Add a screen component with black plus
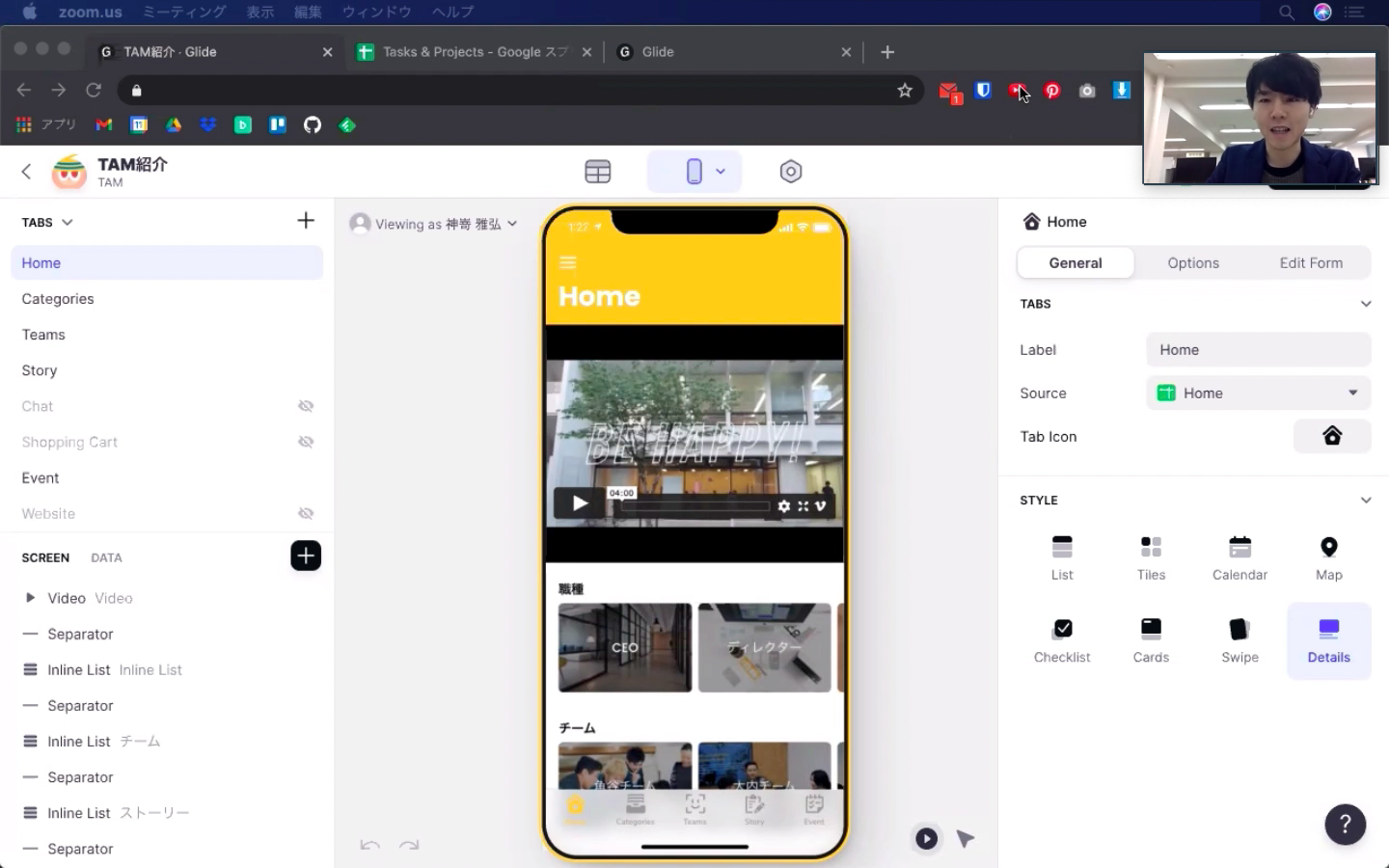 point(306,556)
